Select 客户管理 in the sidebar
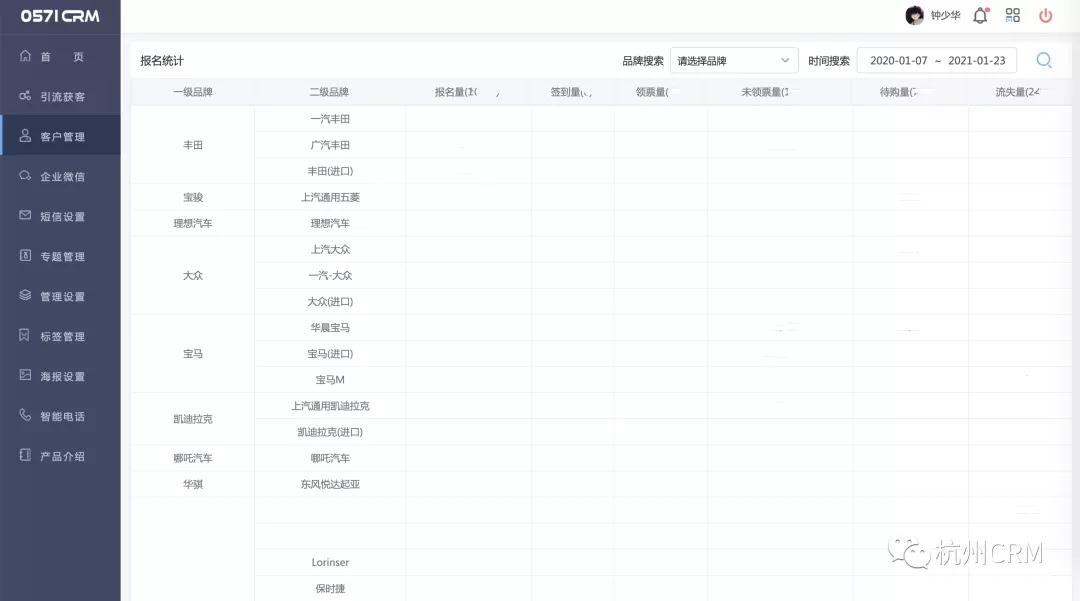The image size is (1080, 601). tap(61, 136)
